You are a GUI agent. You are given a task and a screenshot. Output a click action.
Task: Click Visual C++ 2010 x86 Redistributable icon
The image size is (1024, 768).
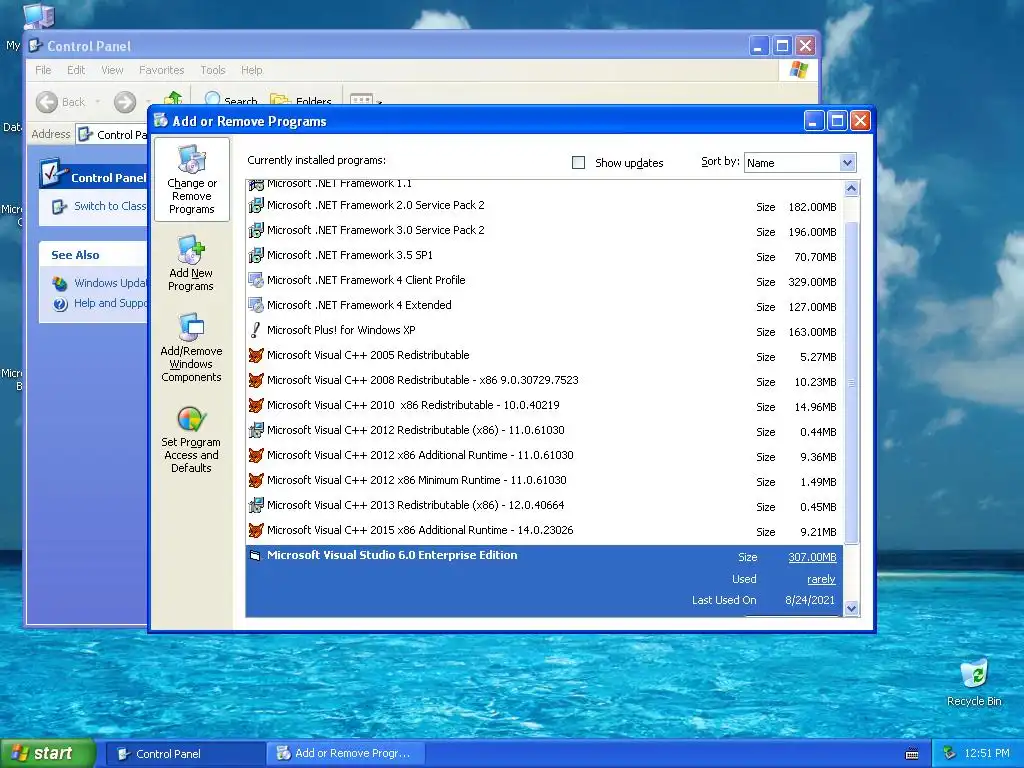tap(256, 406)
